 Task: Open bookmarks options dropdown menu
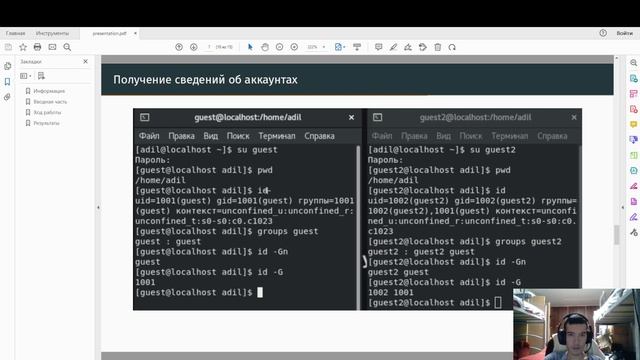click(25, 76)
